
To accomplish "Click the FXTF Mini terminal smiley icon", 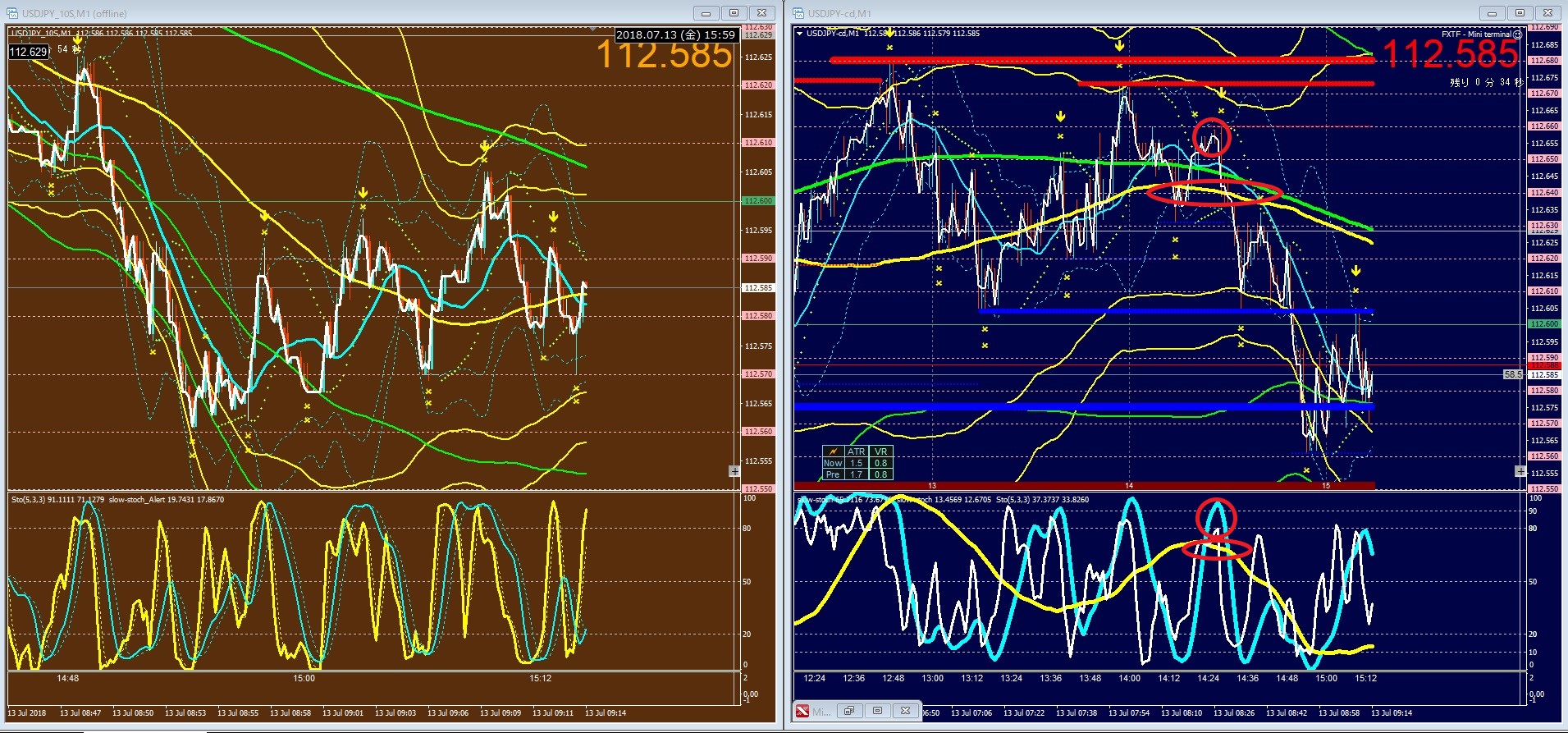I will tap(1517, 34).
